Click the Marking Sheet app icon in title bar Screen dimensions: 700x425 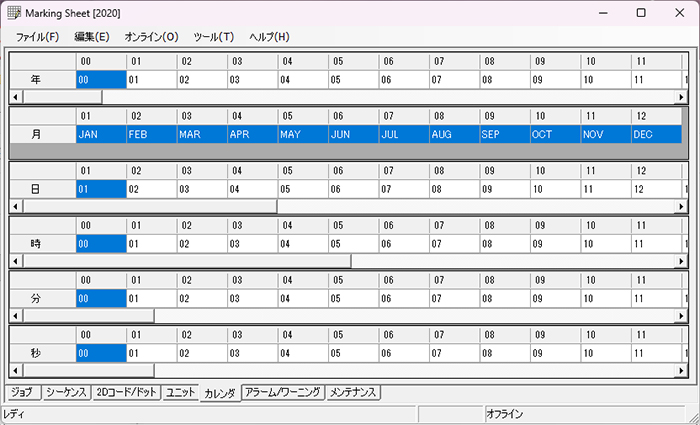(13, 12)
